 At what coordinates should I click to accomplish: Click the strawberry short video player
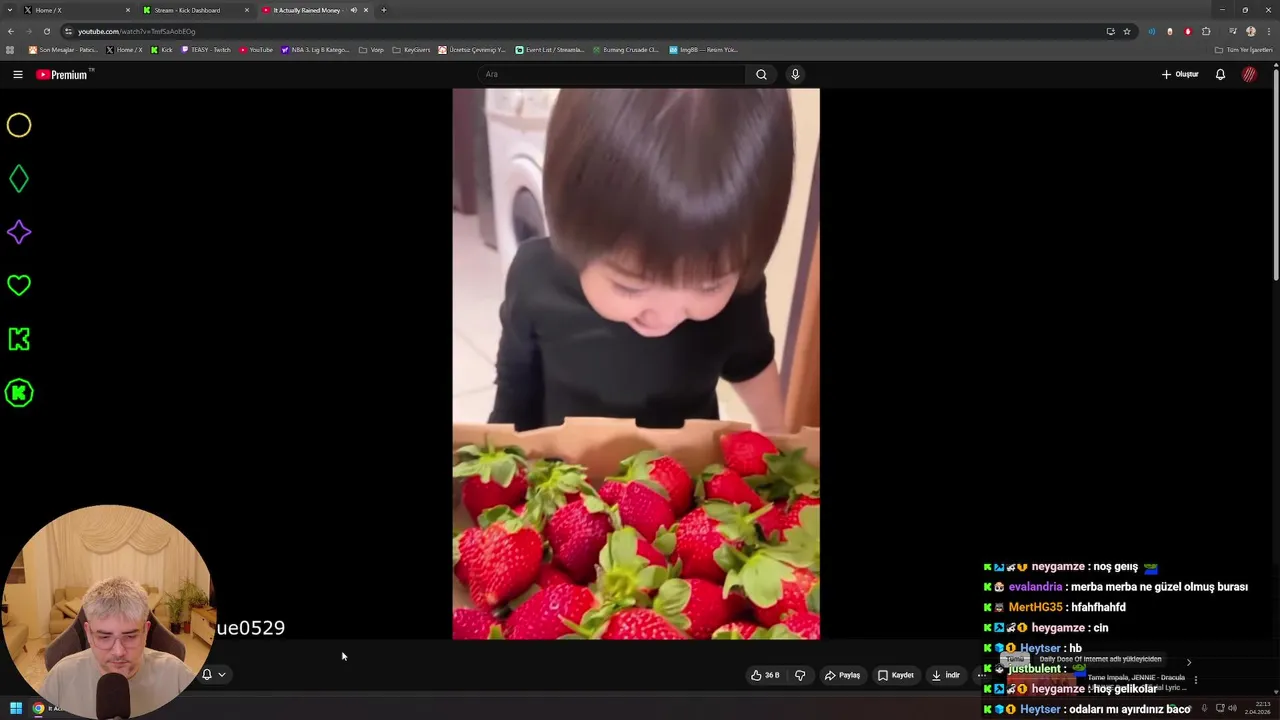tap(636, 364)
